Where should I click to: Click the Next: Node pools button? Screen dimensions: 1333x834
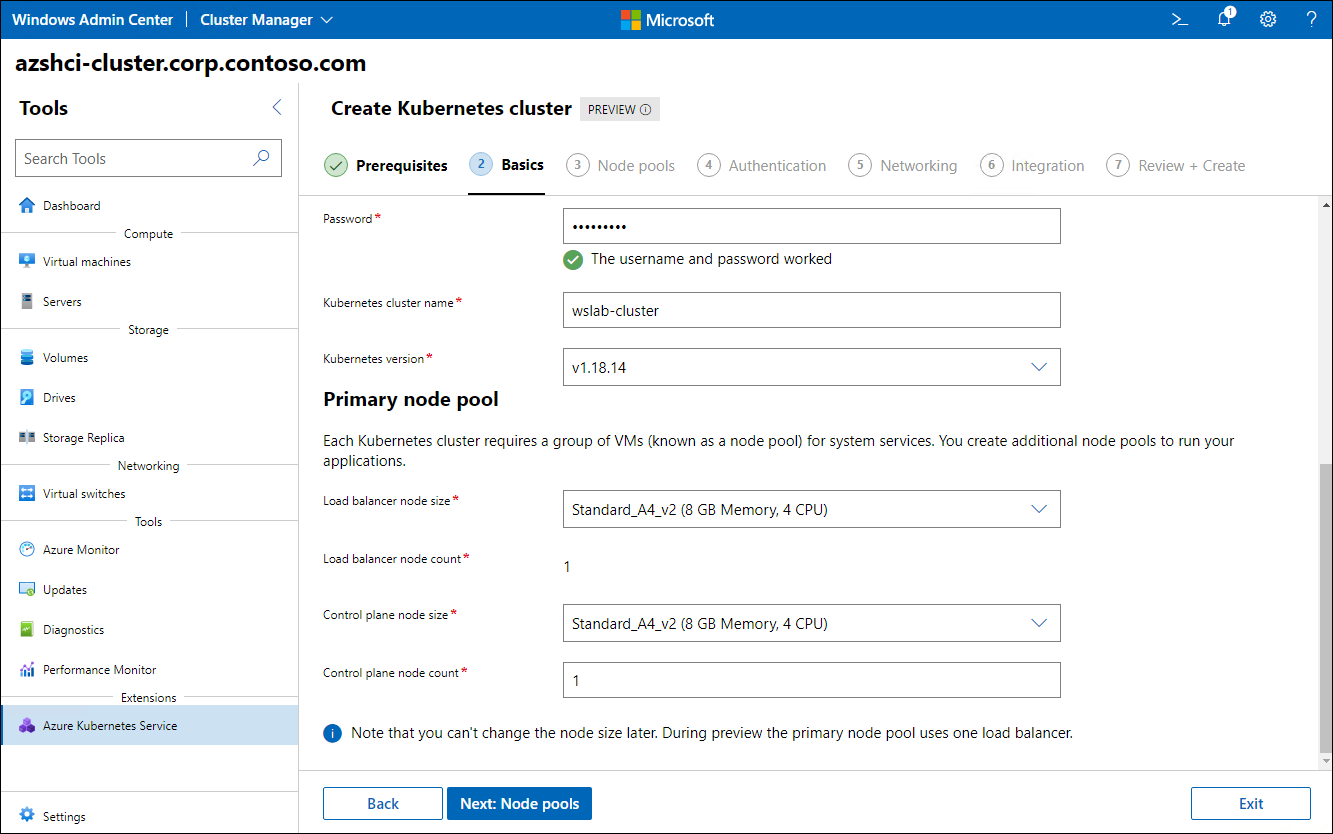point(519,803)
